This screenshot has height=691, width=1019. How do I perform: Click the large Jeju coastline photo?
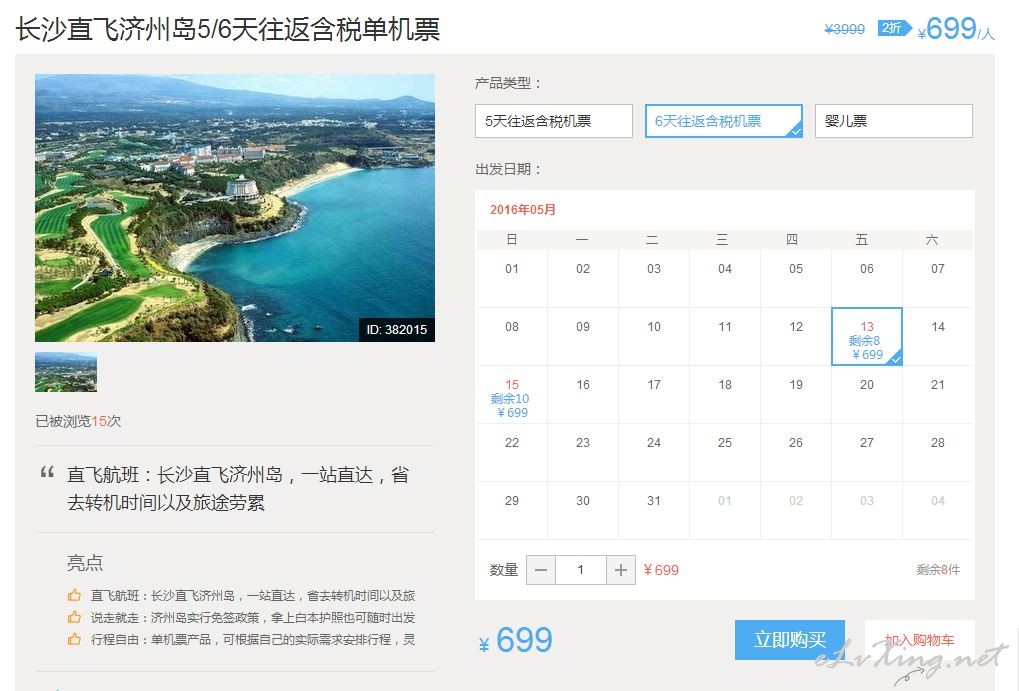coord(235,207)
